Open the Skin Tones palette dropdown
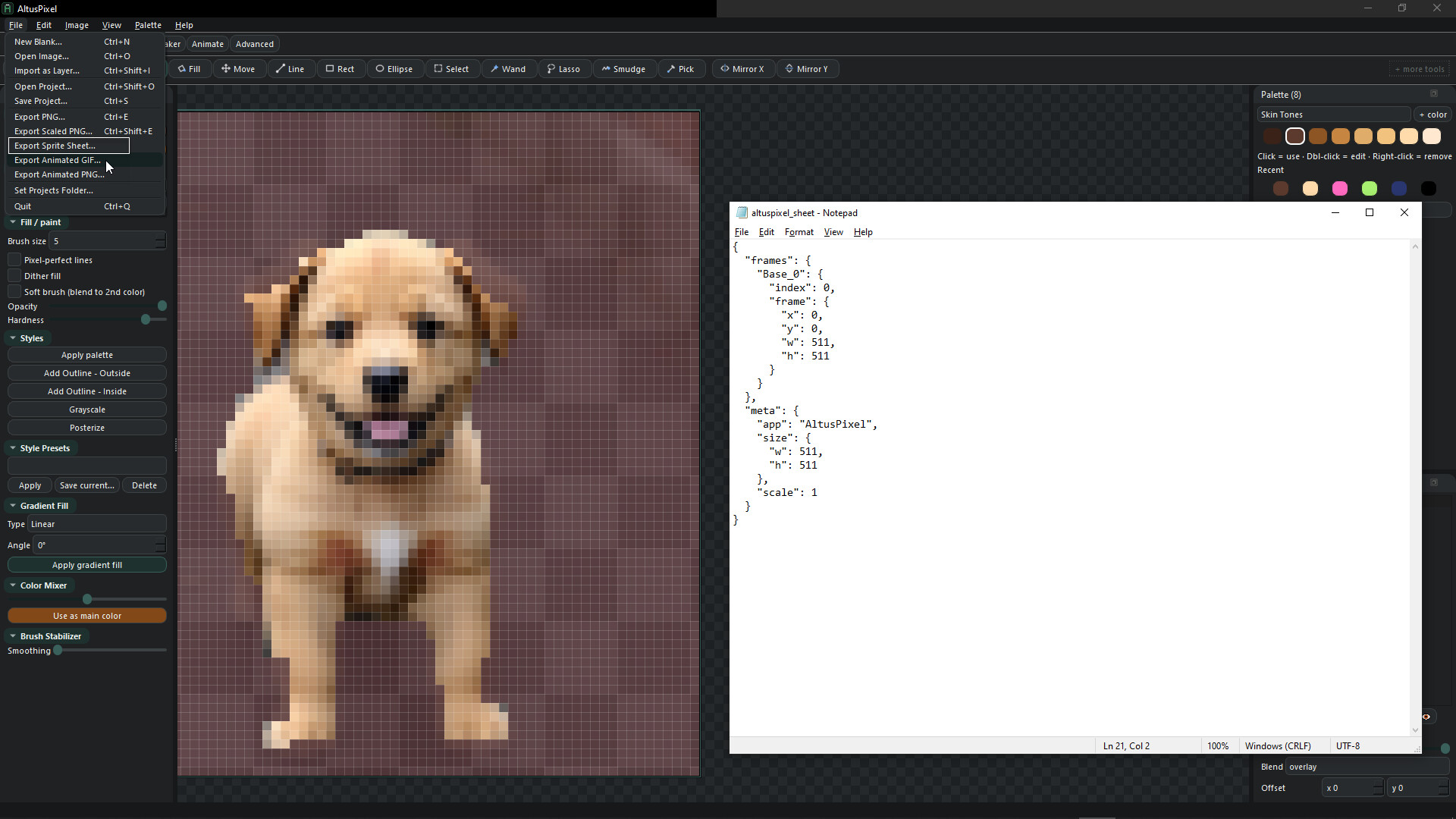 click(x=1333, y=115)
